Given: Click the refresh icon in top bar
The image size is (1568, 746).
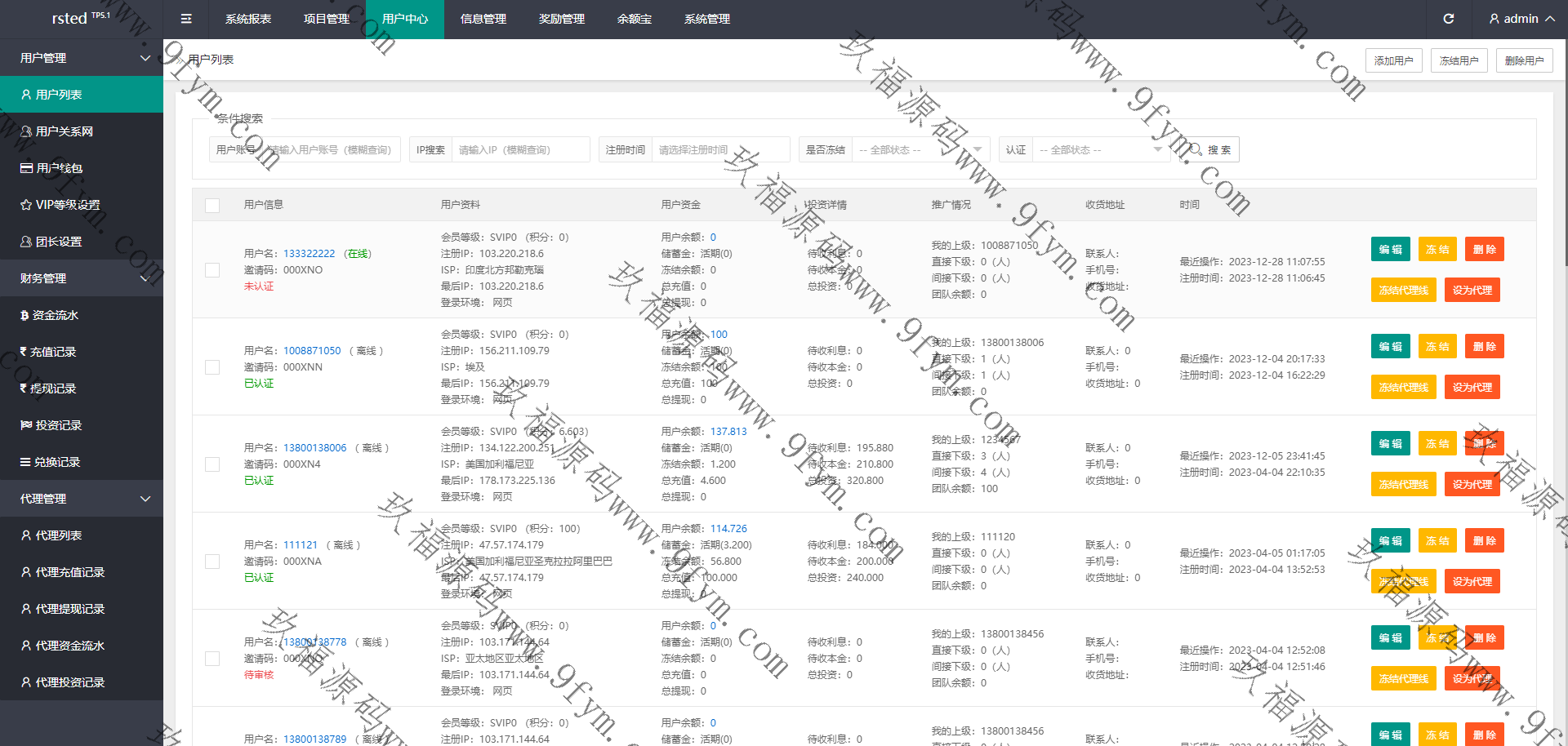Looking at the screenshot, I should (1448, 19).
